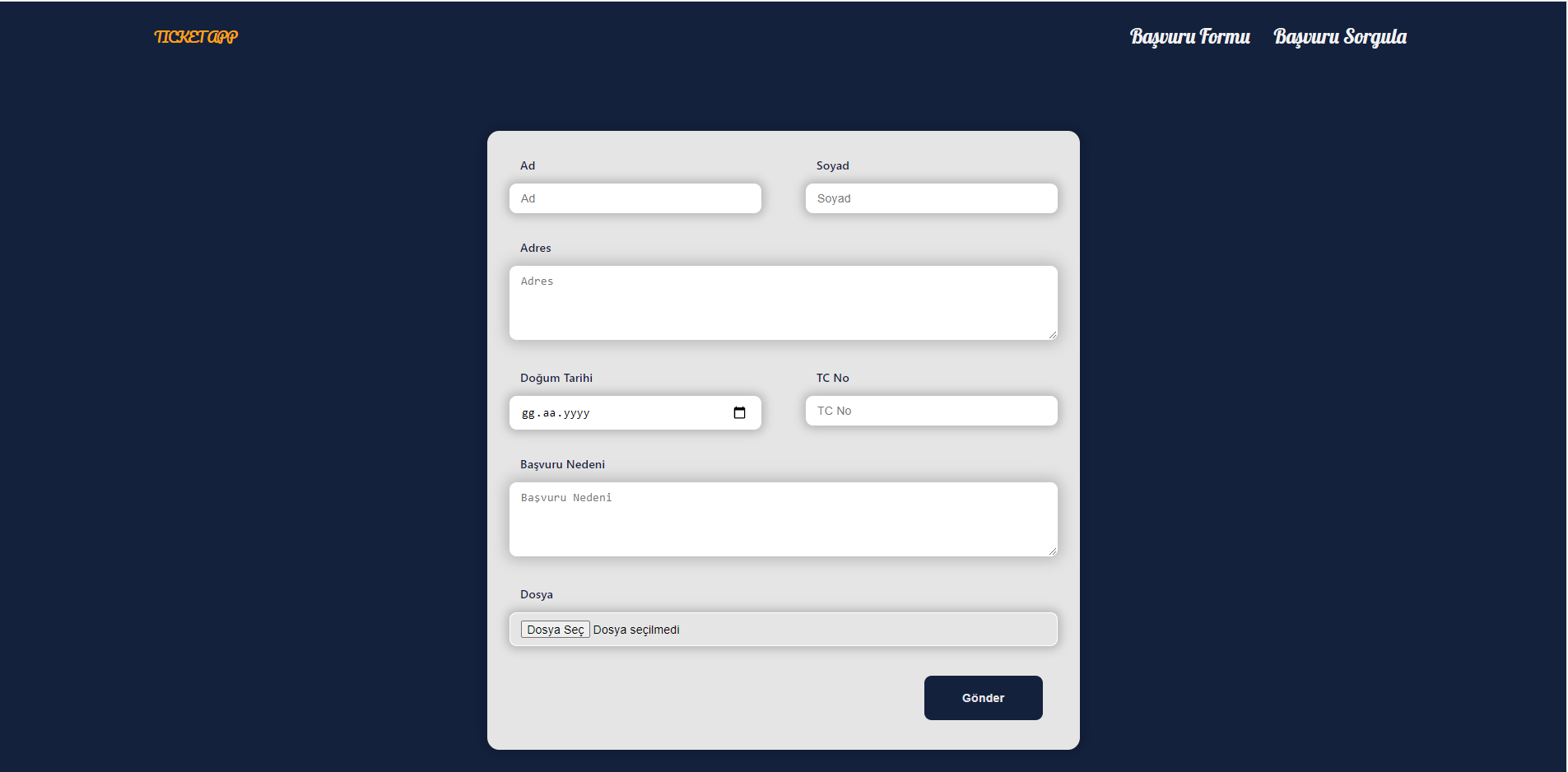The height and width of the screenshot is (772, 1568).
Task: Click the Dosya Seç file chooser button
Action: [555, 629]
